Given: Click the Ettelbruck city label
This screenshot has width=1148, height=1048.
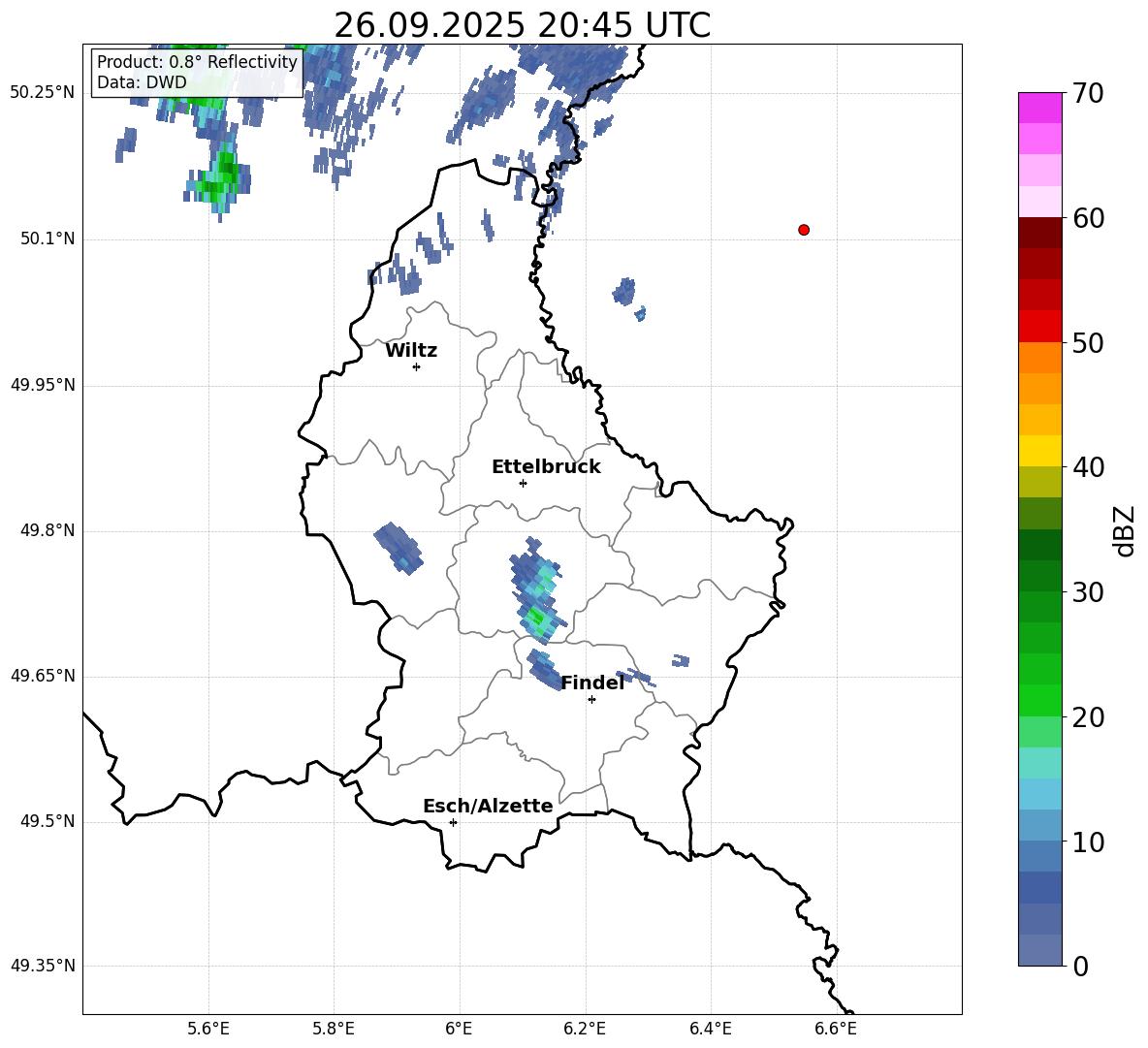Looking at the screenshot, I should pos(546,467).
